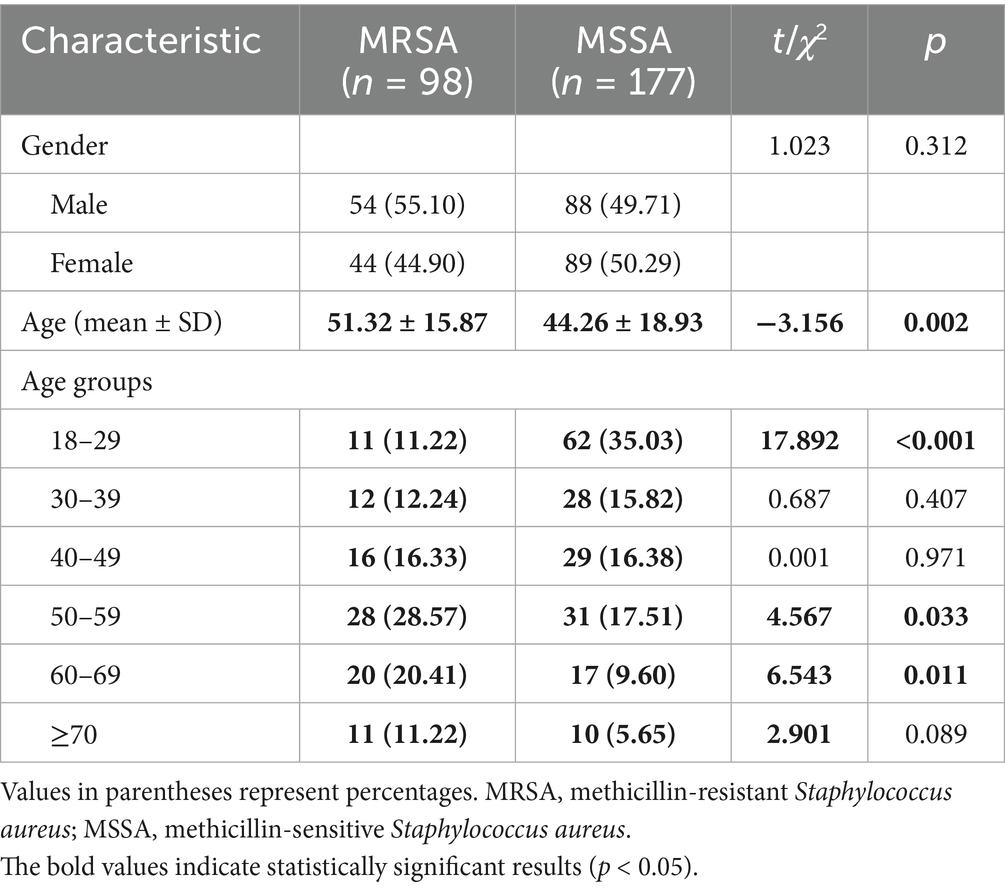Image resolution: width=1005 pixels, height=889 pixels.
Task: Click the Female row label
Action: [92, 263]
